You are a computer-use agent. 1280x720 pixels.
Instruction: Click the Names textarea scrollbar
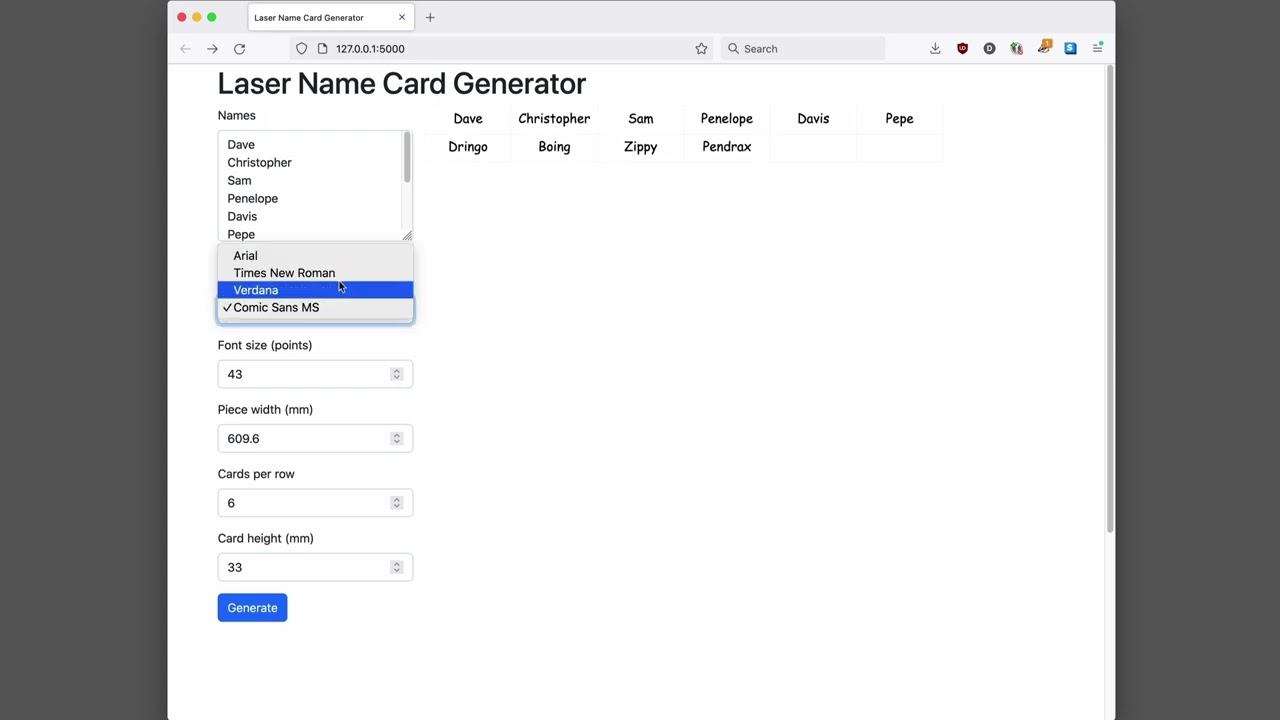point(407,158)
